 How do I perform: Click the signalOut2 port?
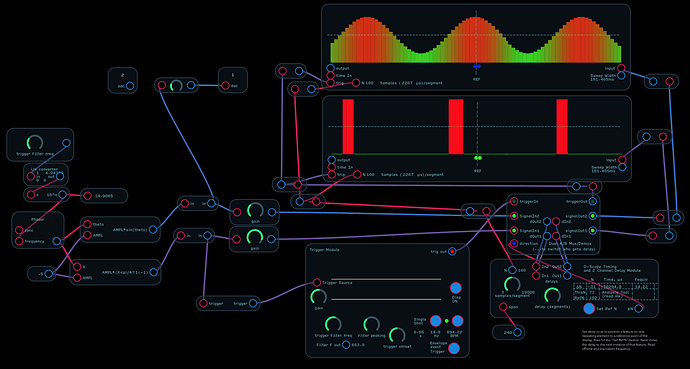coord(593,216)
